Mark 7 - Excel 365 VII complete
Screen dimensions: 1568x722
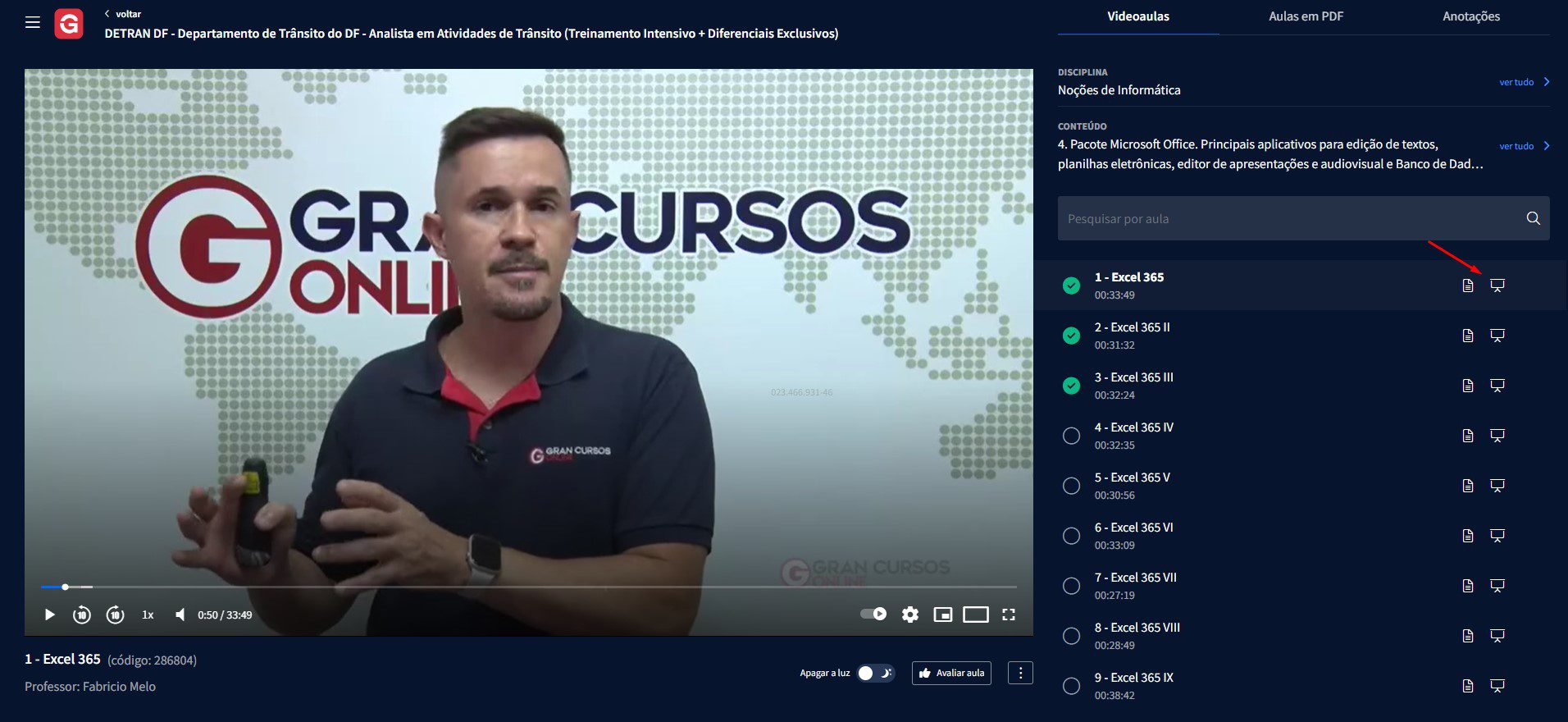[1071, 586]
